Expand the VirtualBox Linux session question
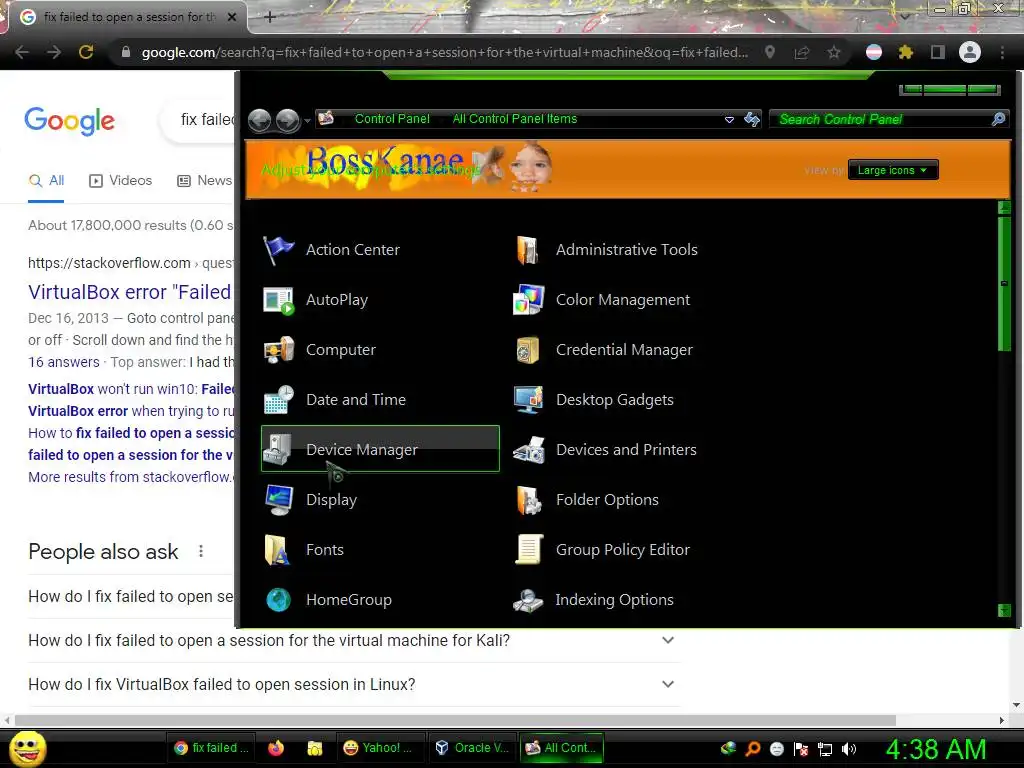Image resolution: width=1024 pixels, height=768 pixels. point(667,684)
